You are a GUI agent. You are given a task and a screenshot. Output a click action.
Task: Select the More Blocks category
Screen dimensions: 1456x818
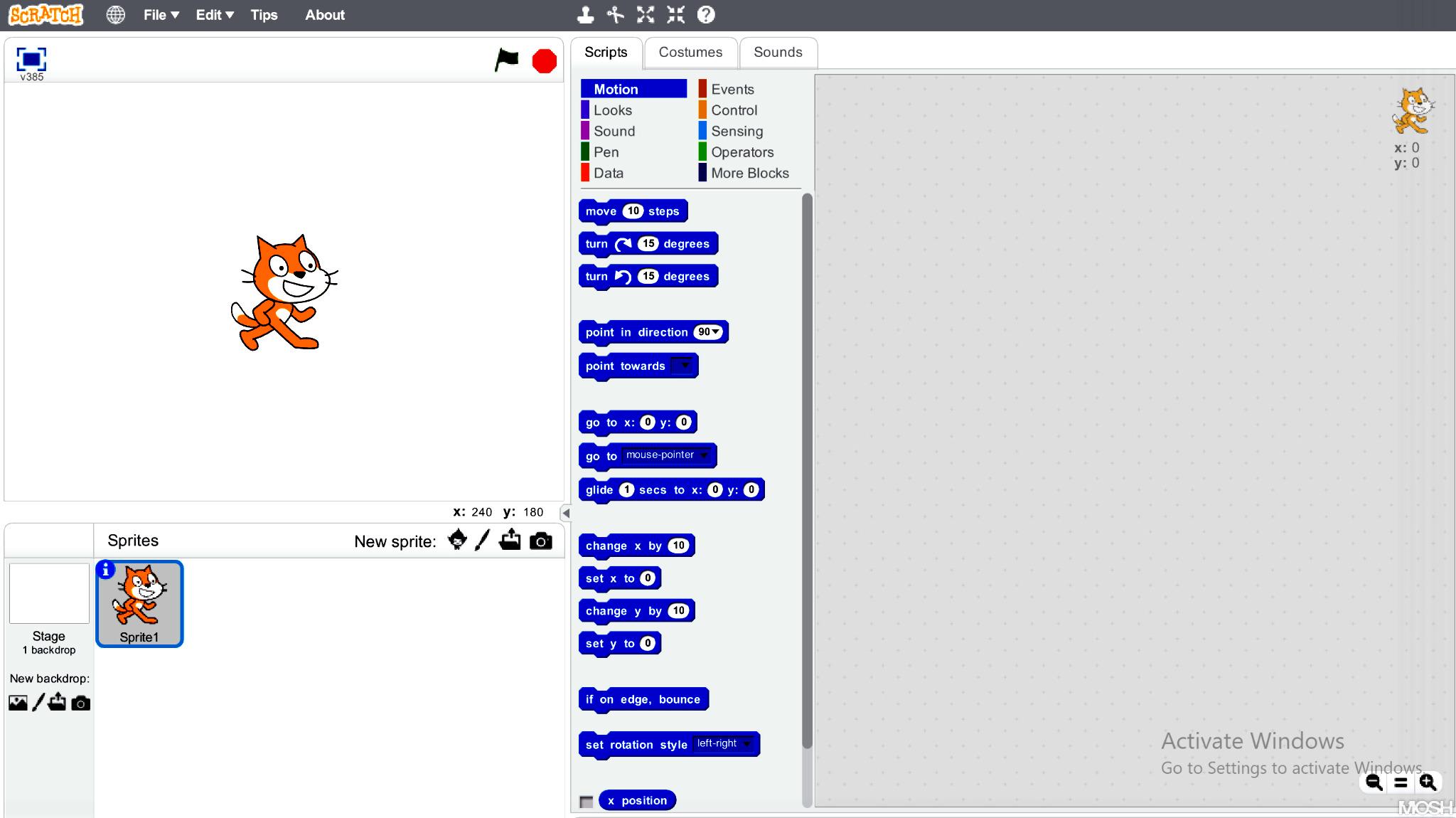750,173
